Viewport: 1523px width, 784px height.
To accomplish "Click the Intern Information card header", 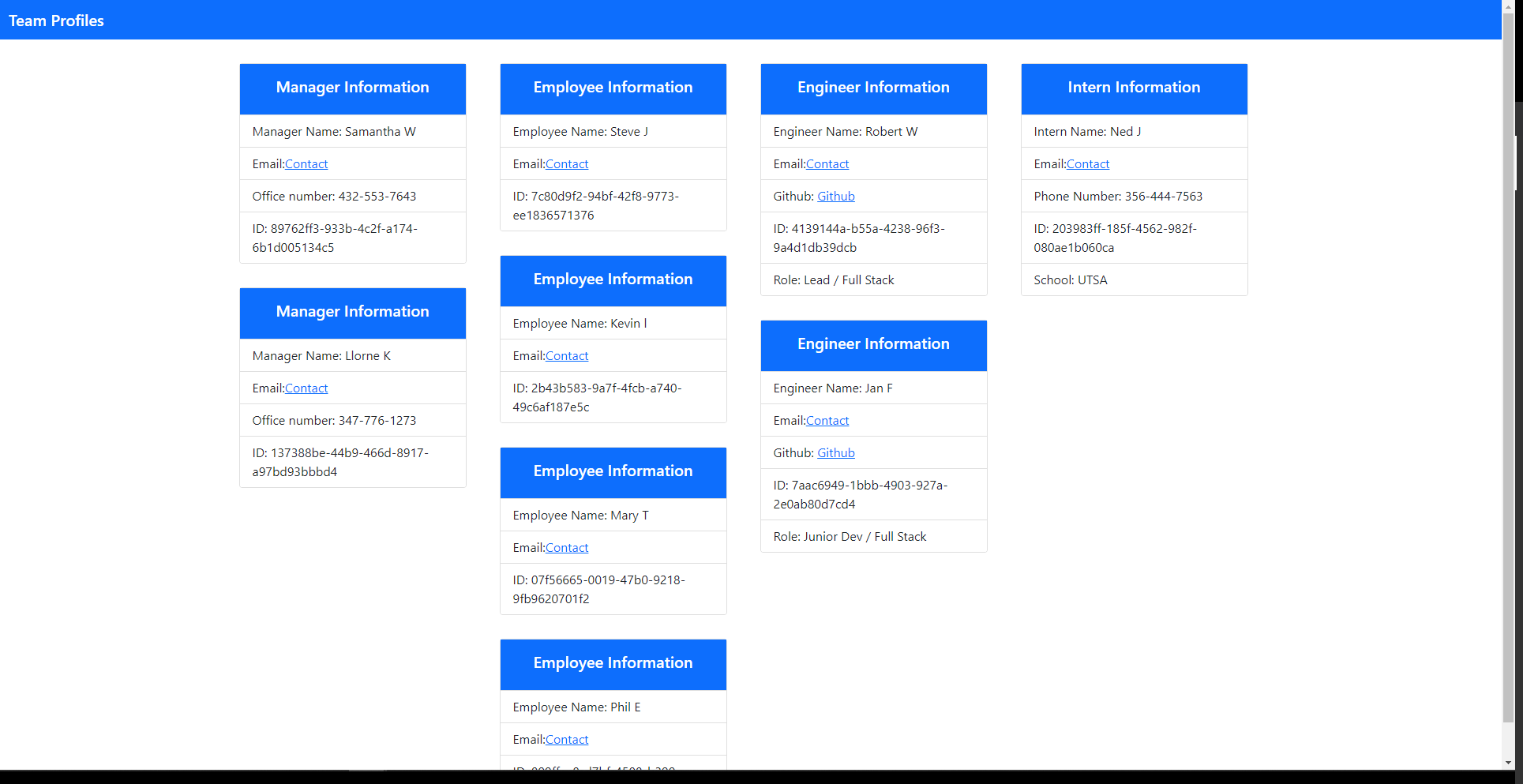I will pyautogui.click(x=1134, y=88).
